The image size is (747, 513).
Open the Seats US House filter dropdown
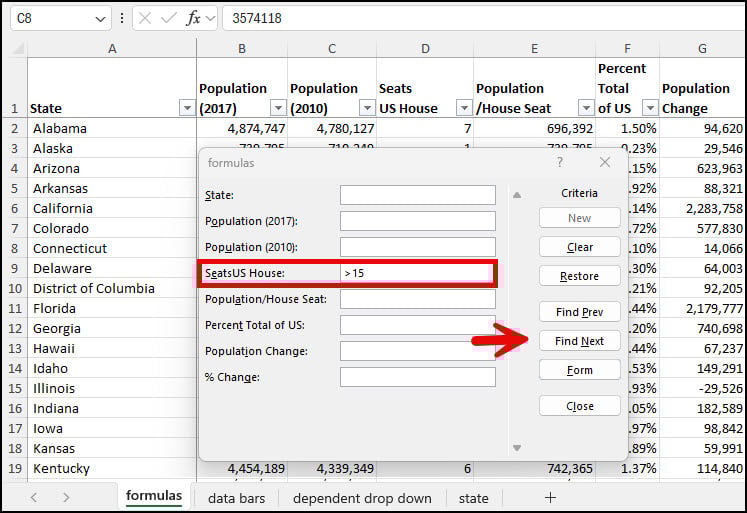click(x=464, y=108)
